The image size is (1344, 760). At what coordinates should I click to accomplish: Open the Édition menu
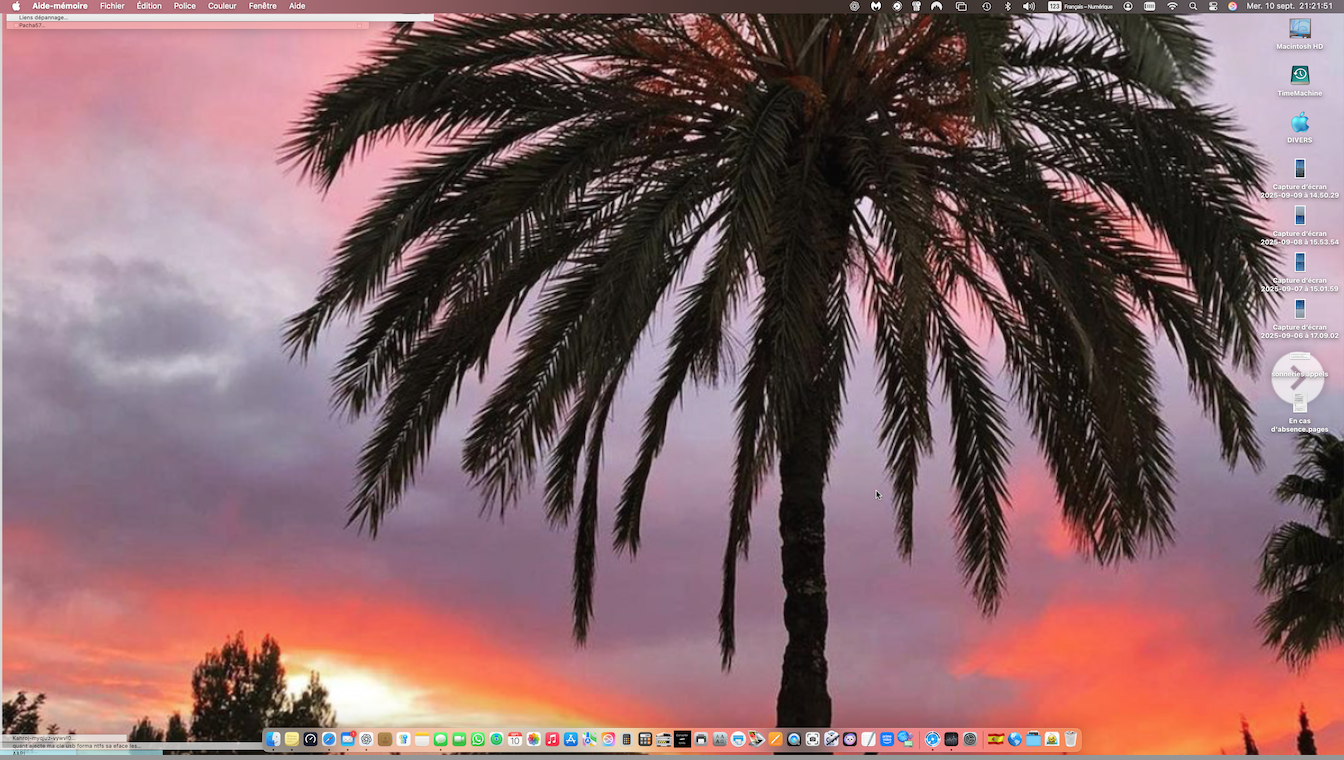[x=149, y=6]
